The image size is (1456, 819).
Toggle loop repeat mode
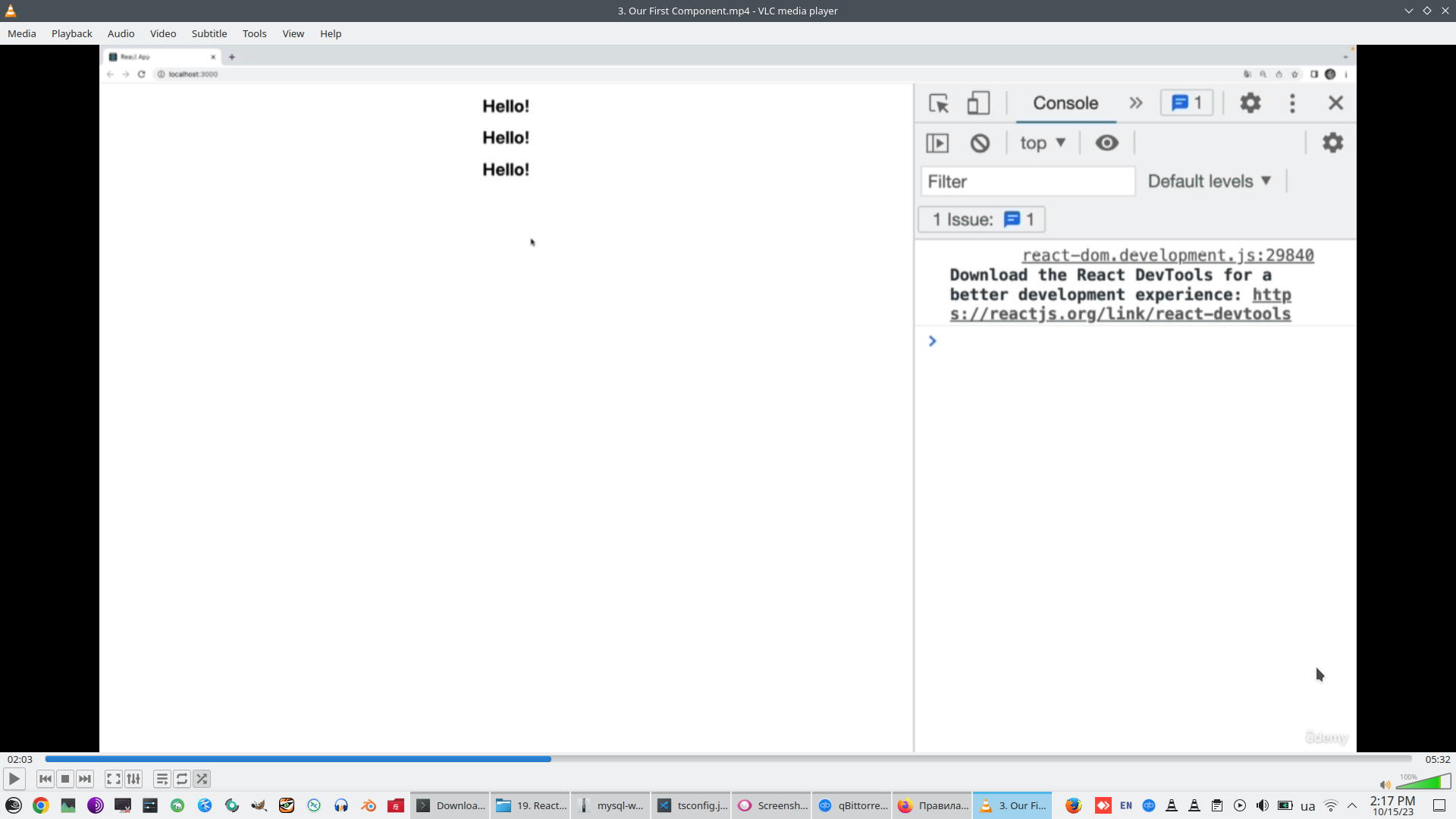[182, 779]
